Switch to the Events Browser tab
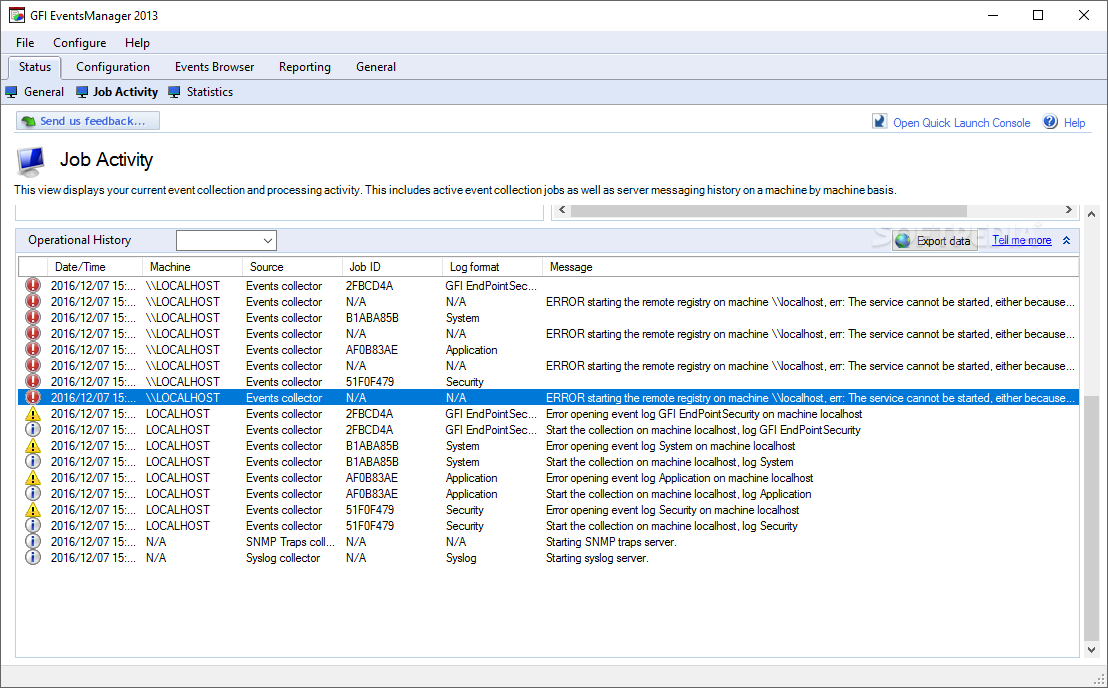The width and height of the screenshot is (1108, 688). (x=214, y=67)
